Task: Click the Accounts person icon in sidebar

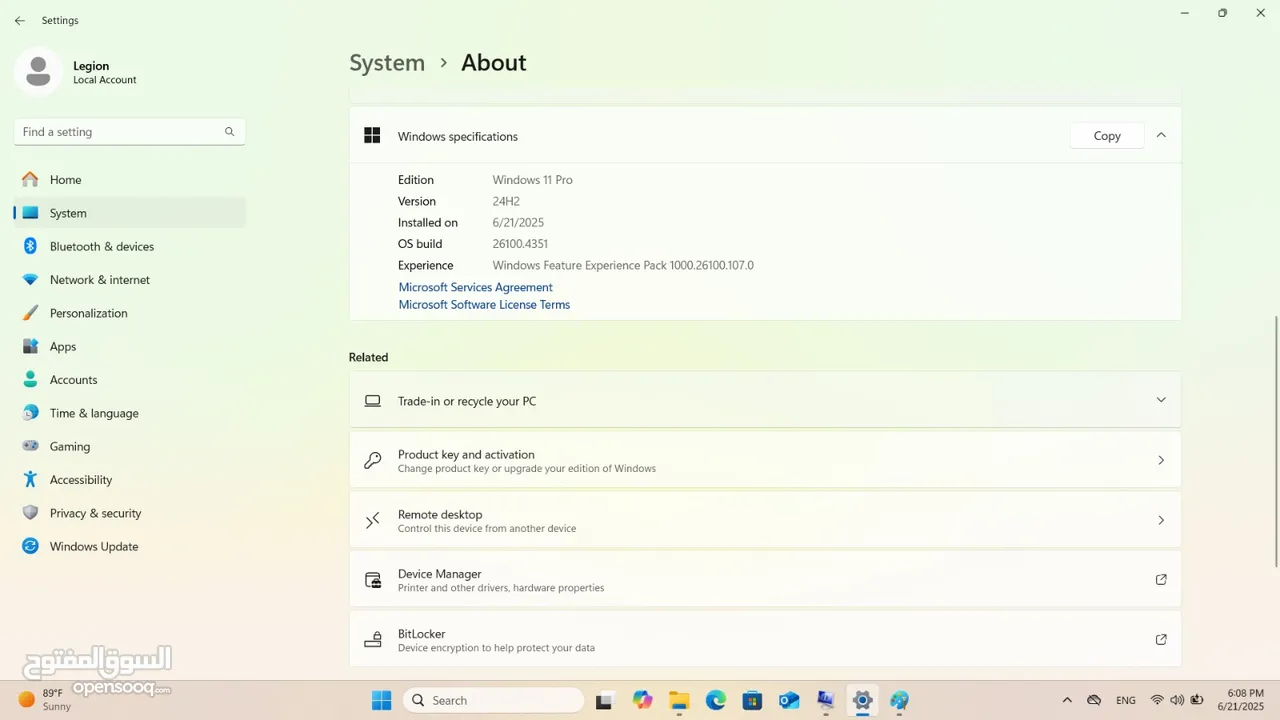Action: tap(30, 380)
